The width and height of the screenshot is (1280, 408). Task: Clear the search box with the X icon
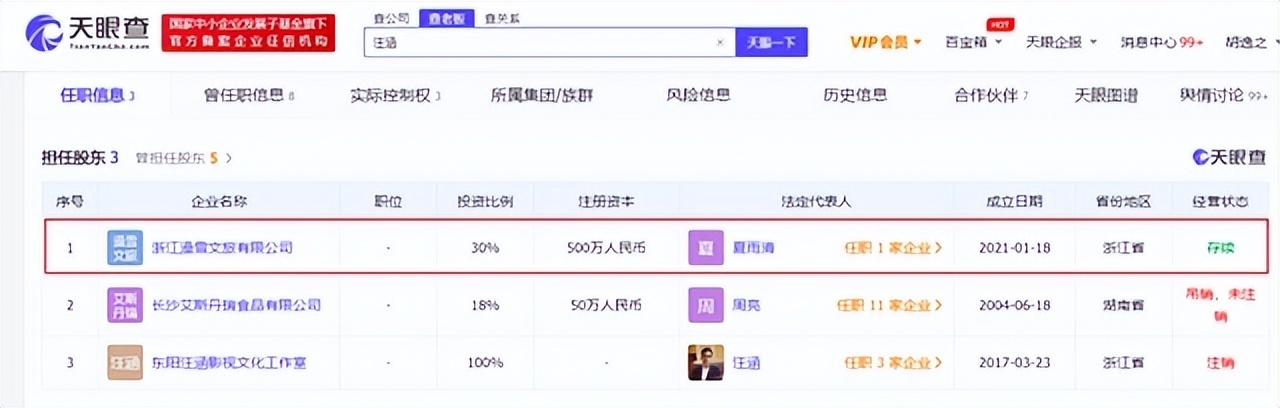click(720, 43)
